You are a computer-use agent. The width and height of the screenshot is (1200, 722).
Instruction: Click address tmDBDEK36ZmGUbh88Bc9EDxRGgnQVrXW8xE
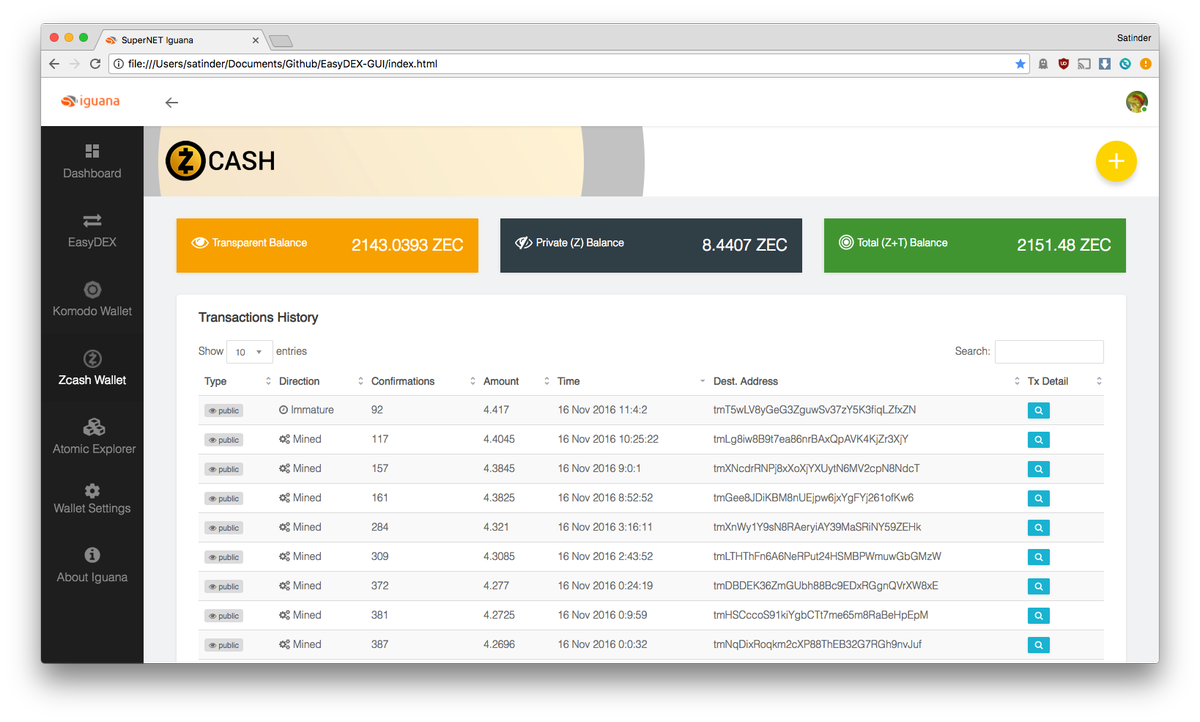[825, 586]
